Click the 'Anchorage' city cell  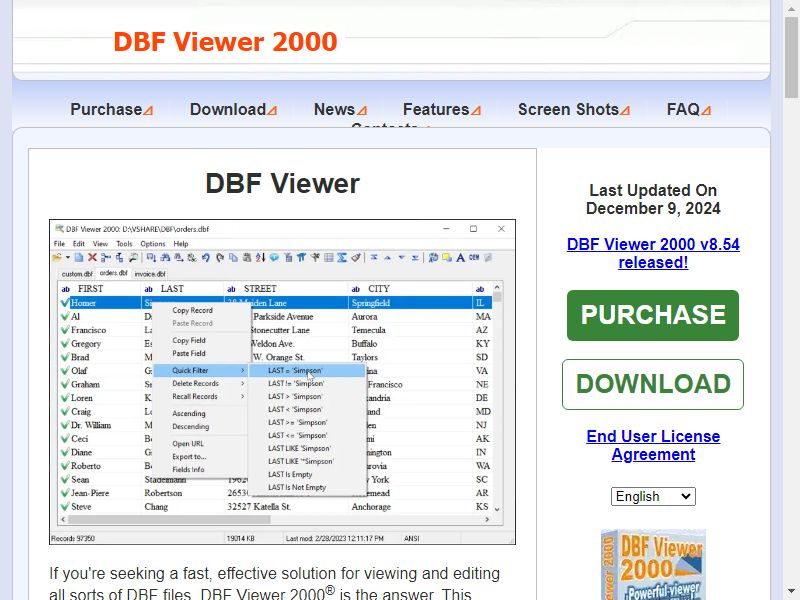[371, 507]
